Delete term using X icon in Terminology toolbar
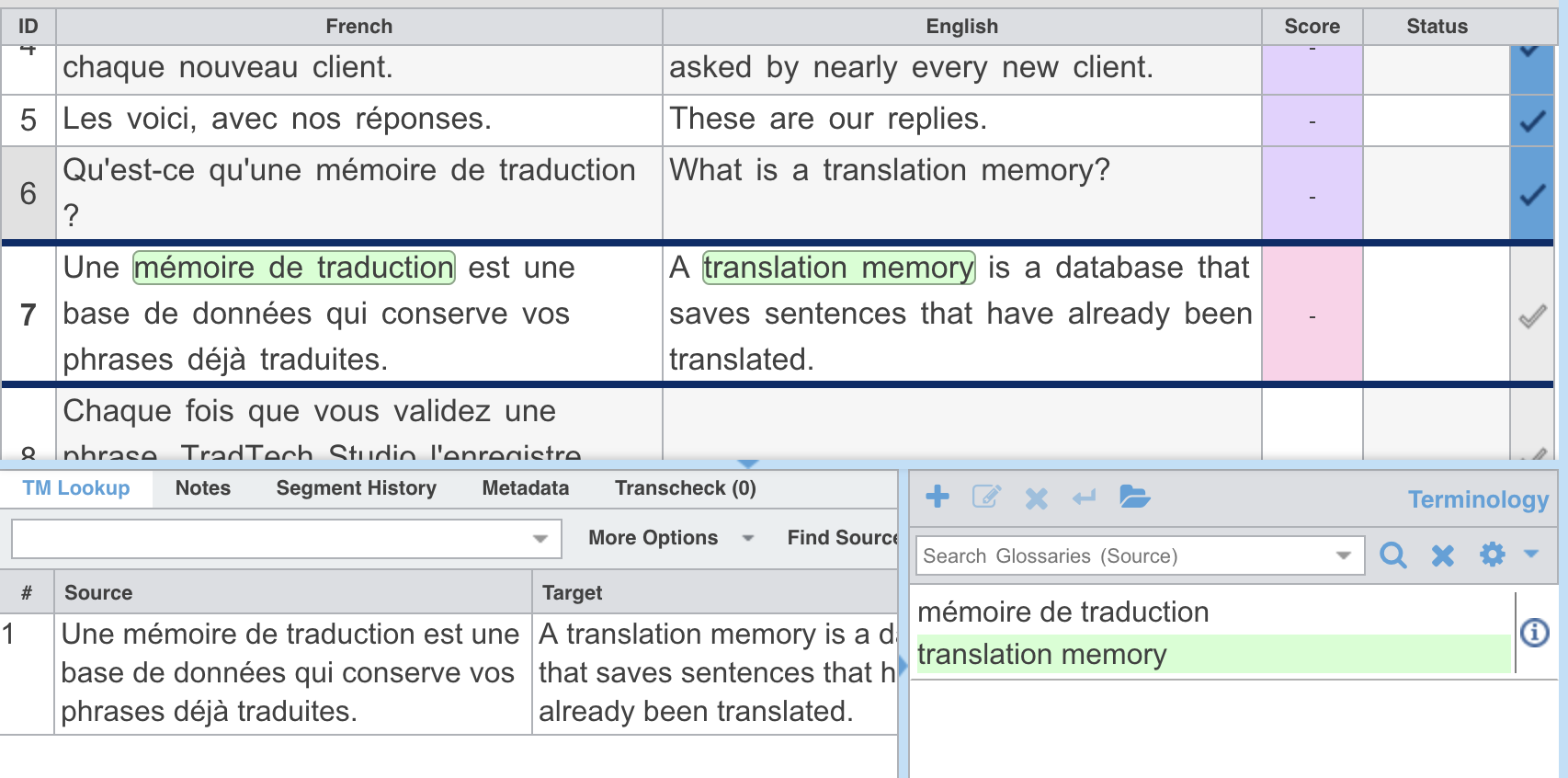 (x=1036, y=498)
